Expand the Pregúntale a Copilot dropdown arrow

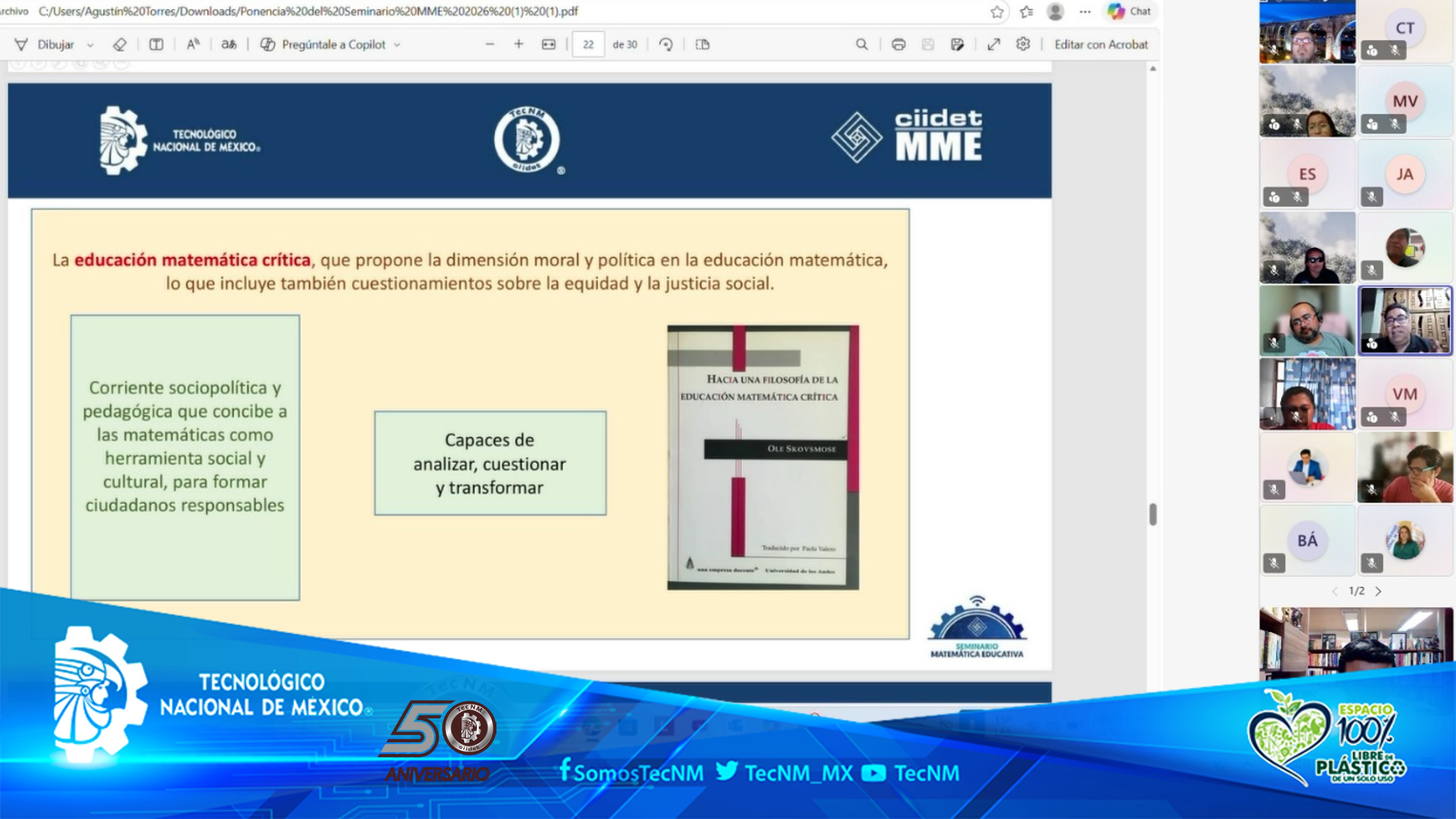click(x=397, y=45)
